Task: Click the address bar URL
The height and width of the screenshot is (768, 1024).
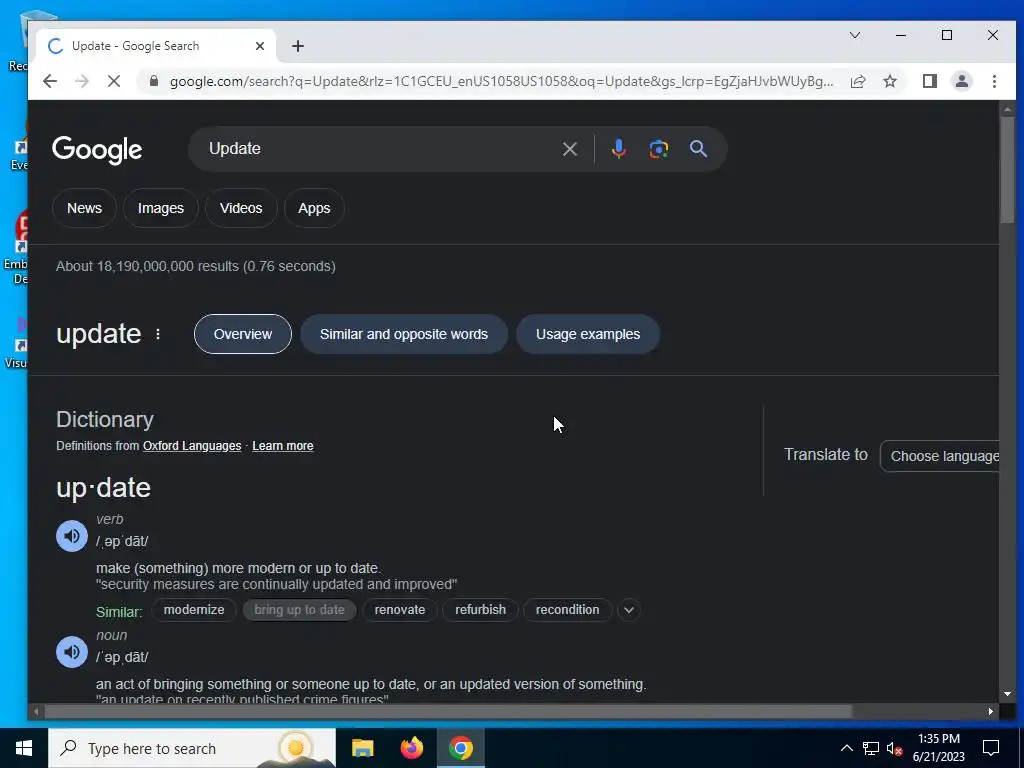Action: click(x=502, y=81)
